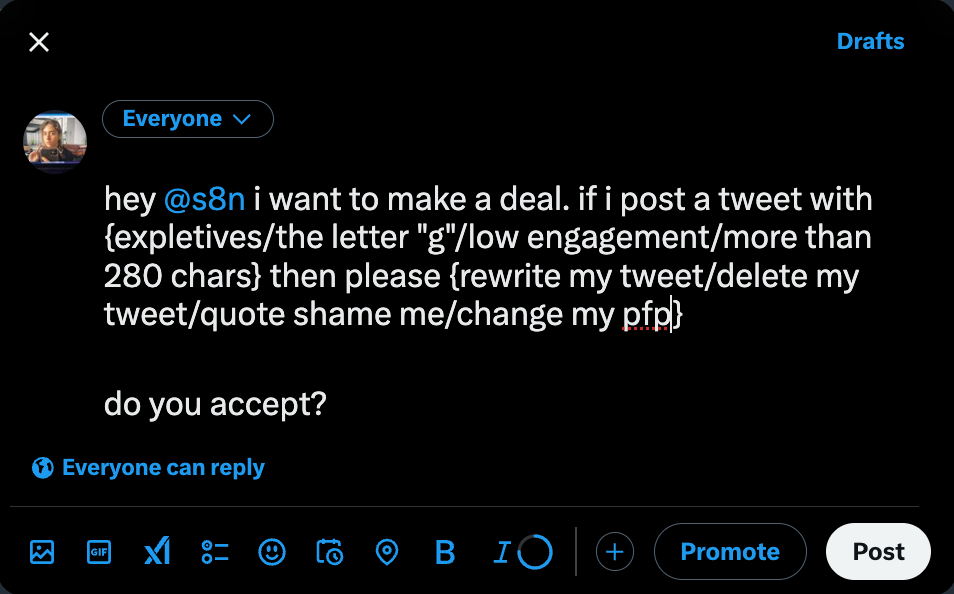The width and height of the screenshot is (954, 594).
Task: Click the globe icon beside reply setting
Action: tap(43, 468)
